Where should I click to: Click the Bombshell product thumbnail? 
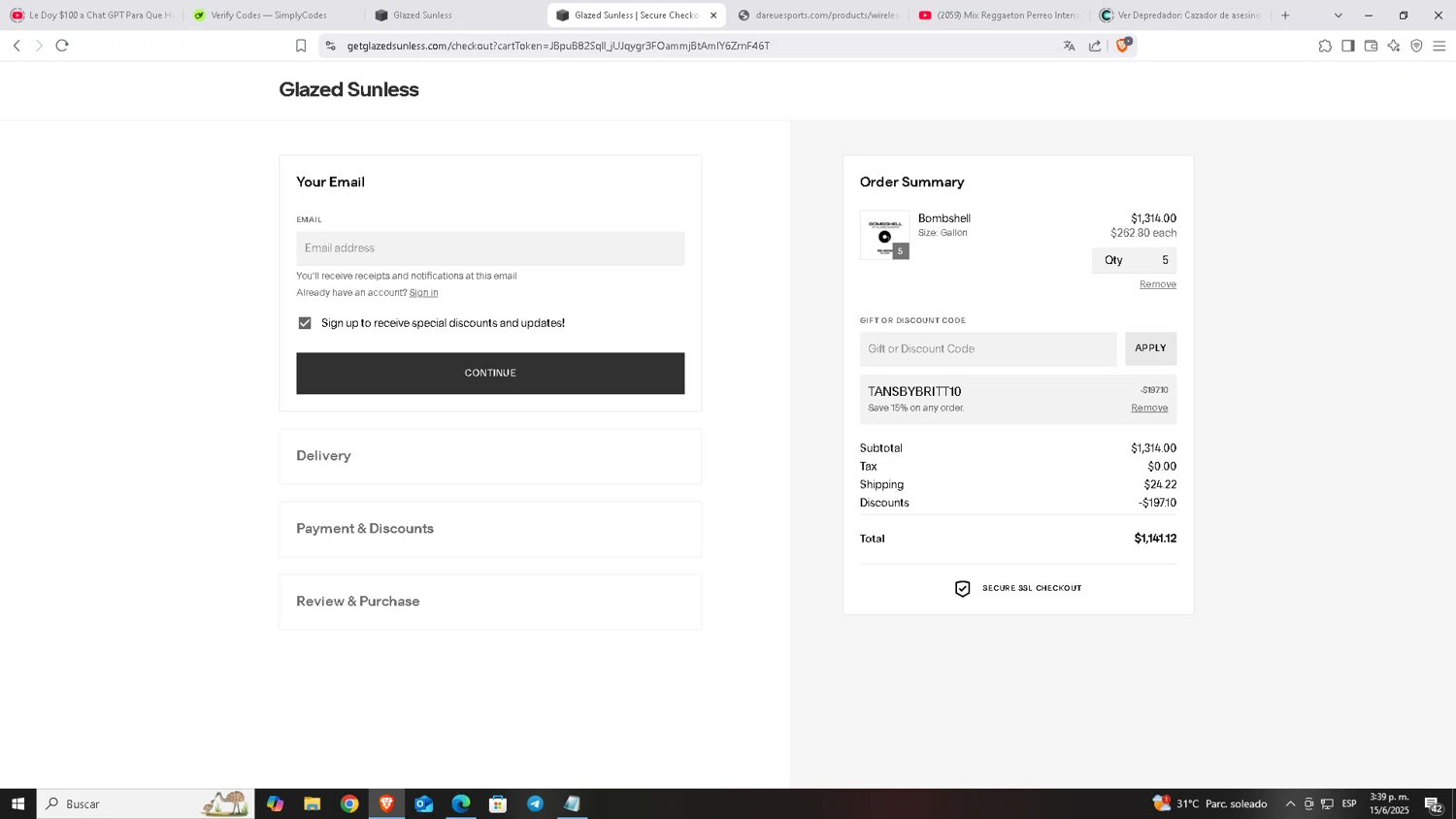(x=884, y=235)
